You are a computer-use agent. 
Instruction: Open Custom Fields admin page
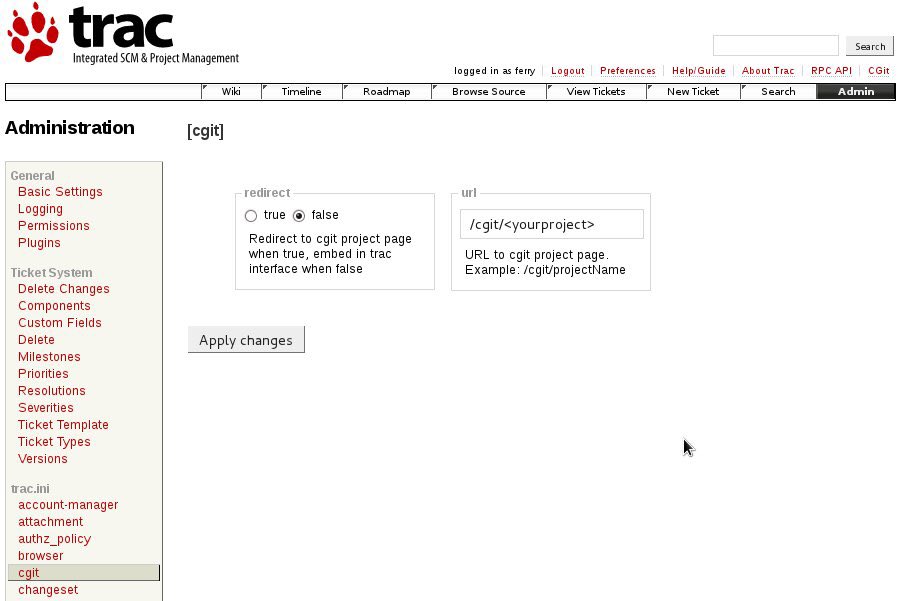(x=60, y=323)
